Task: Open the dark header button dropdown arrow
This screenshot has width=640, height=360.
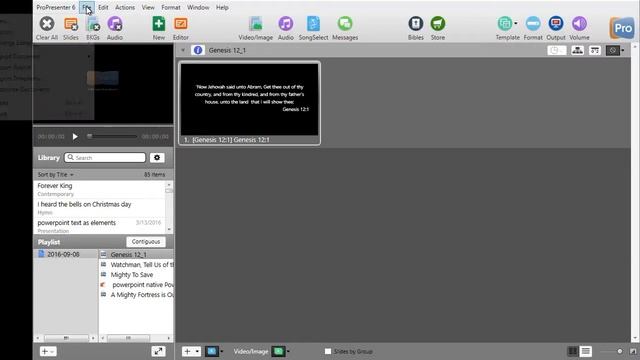Action: pyautogui.click(x=622, y=50)
